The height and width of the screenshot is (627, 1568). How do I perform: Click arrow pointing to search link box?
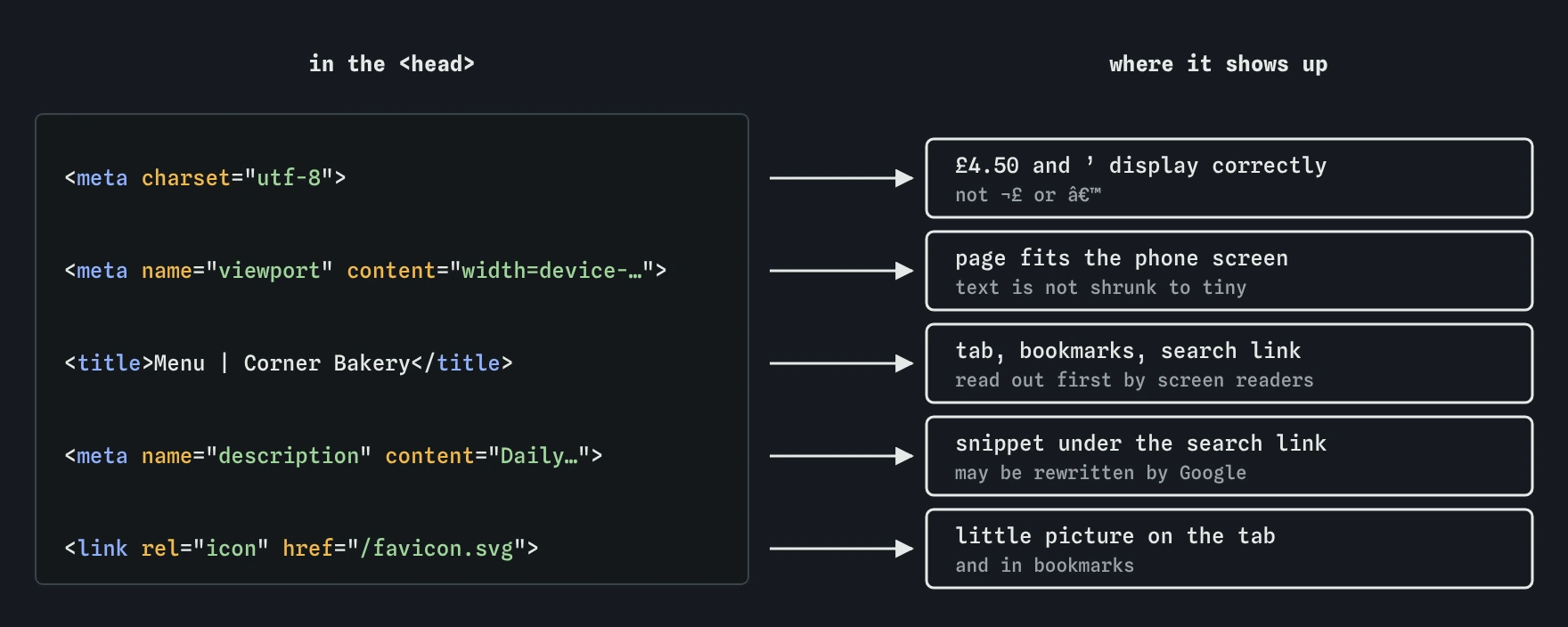(x=841, y=363)
